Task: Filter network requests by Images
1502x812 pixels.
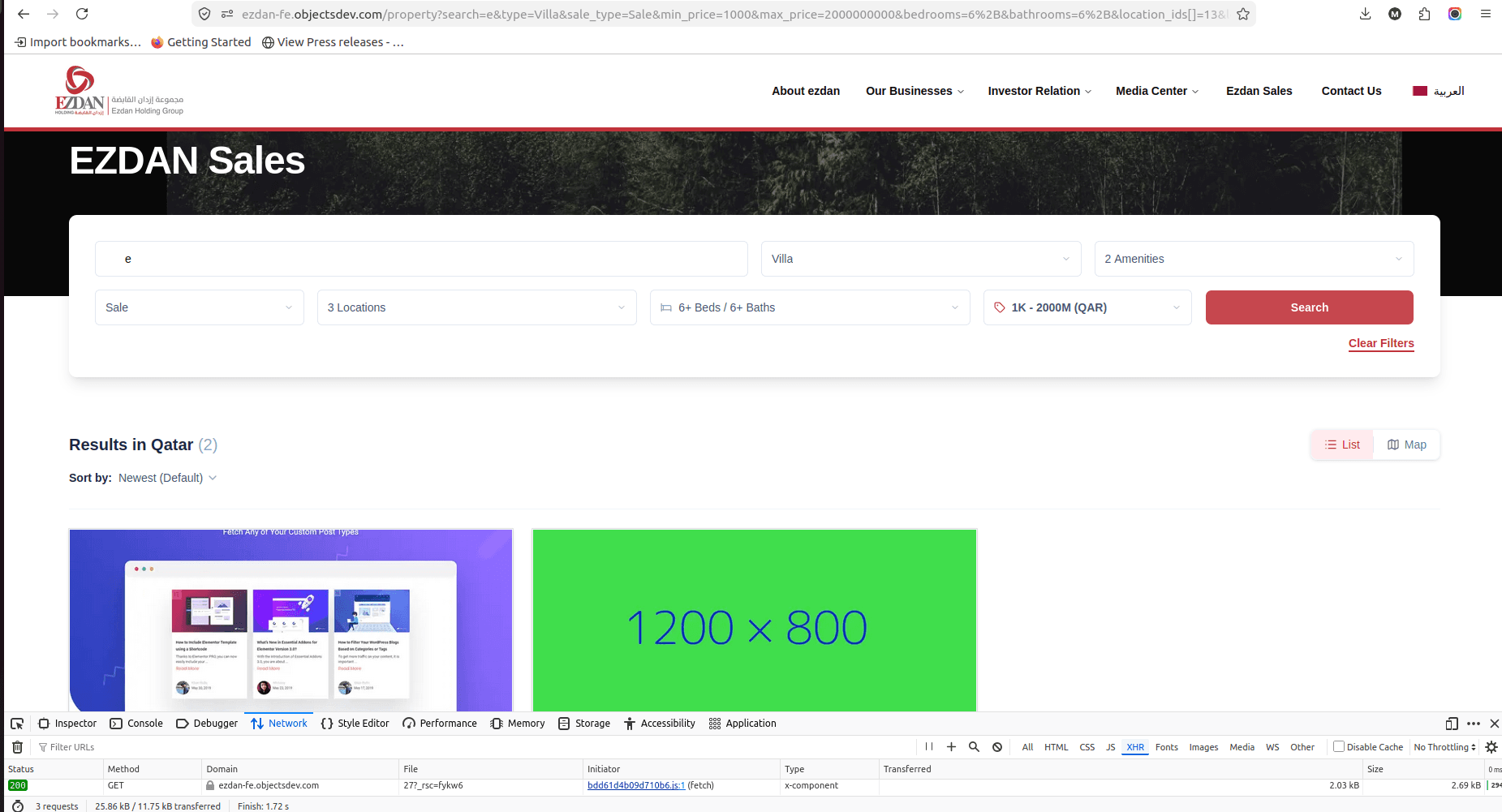Action: [1203, 747]
